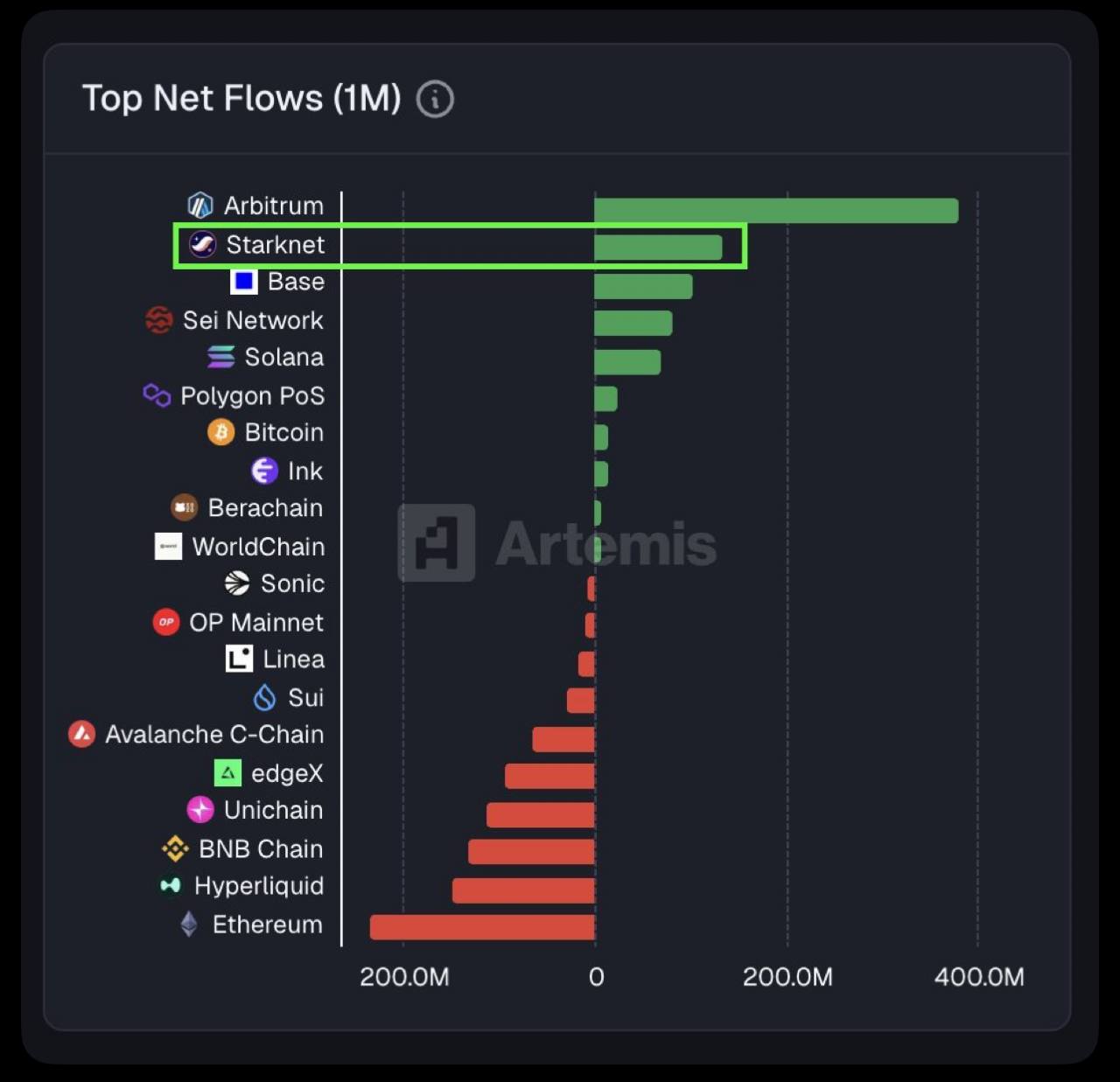Click the pink Unichain logo icon

(x=200, y=810)
